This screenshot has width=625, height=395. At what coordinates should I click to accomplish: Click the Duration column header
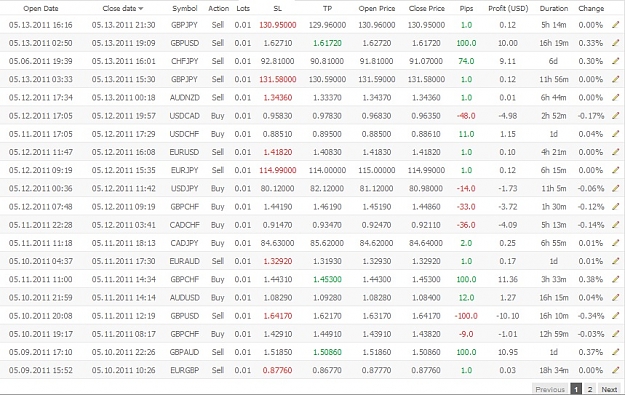[x=554, y=8]
